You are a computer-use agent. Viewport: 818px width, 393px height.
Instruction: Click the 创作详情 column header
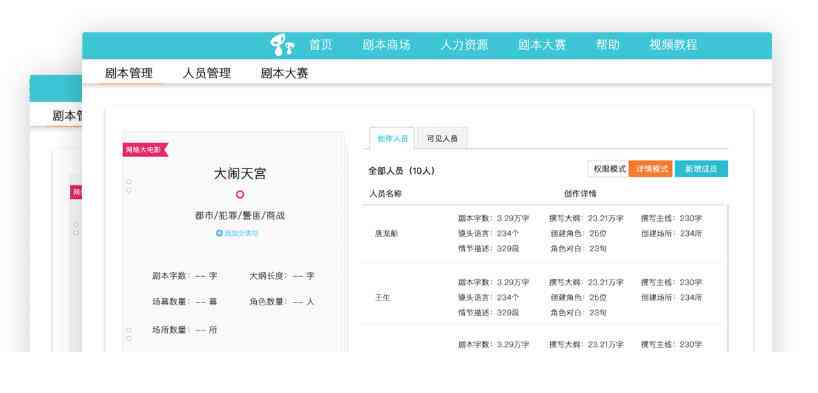[x=580, y=194]
